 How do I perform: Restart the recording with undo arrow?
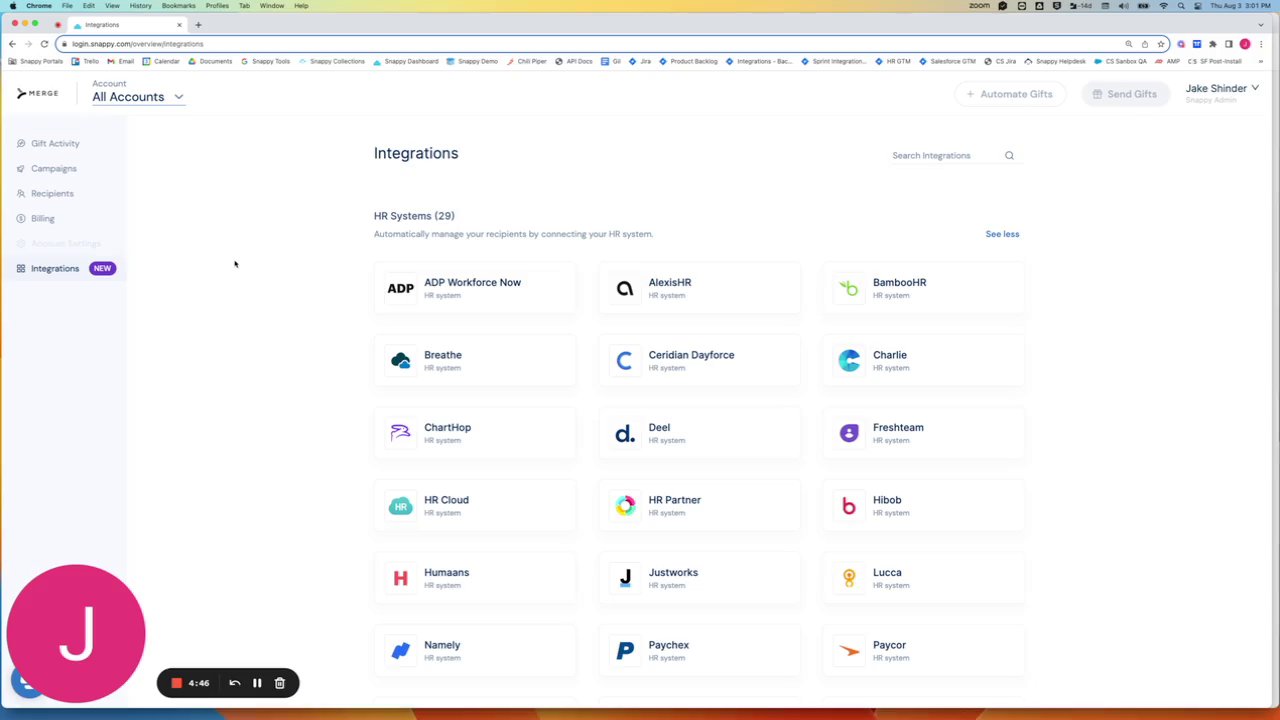click(235, 683)
